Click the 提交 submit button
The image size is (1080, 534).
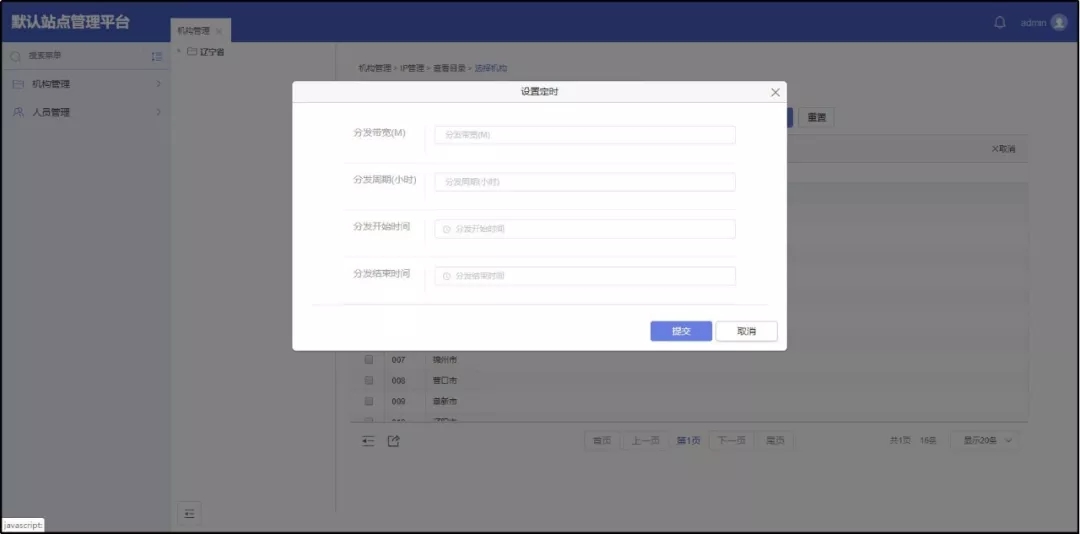coord(681,331)
